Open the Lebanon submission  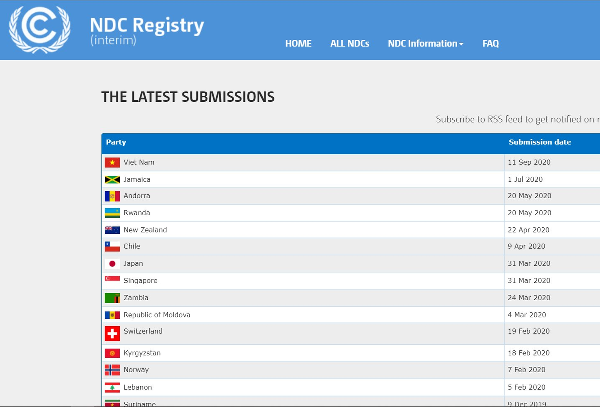click(x=137, y=387)
